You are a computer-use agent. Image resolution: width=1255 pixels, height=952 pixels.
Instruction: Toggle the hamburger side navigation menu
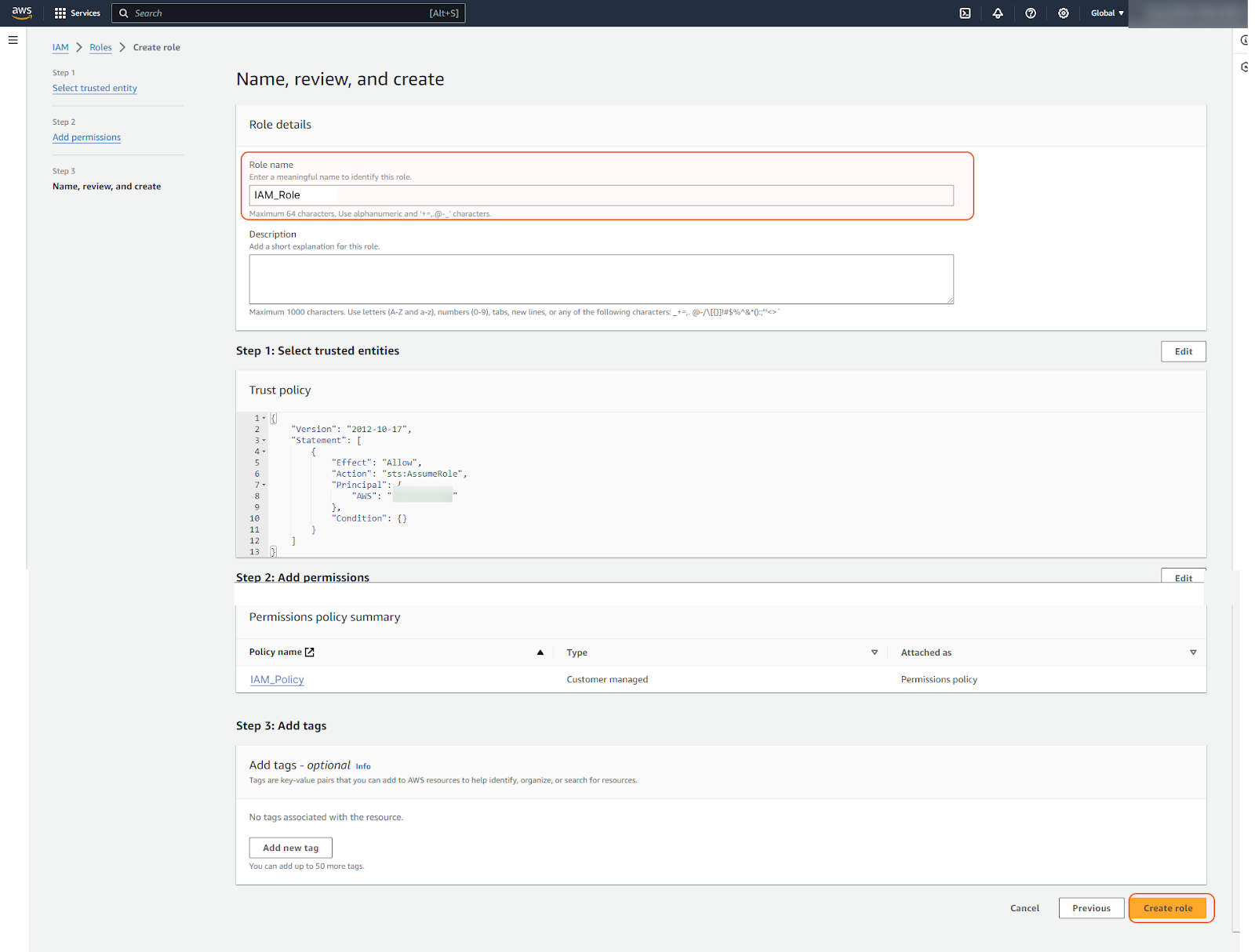(13, 40)
